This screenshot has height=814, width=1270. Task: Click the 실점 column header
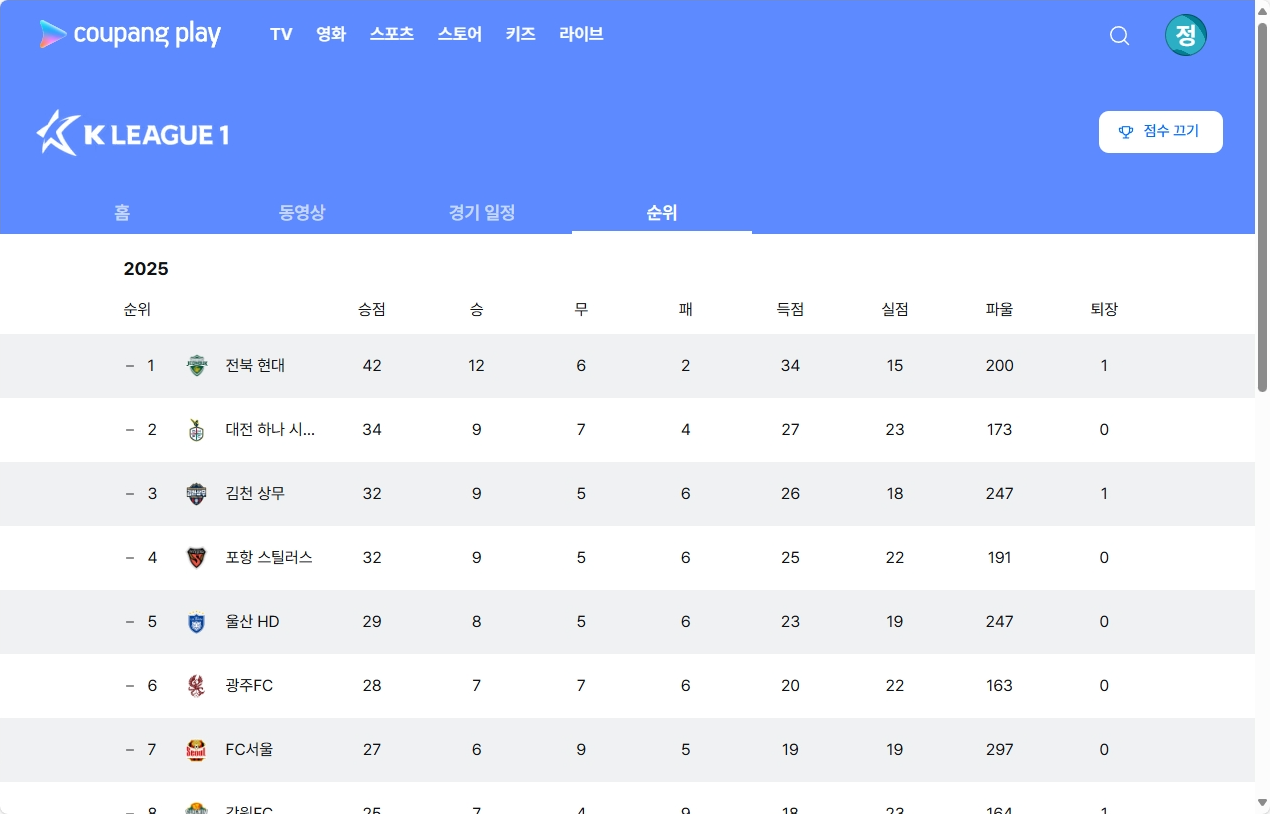(895, 310)
